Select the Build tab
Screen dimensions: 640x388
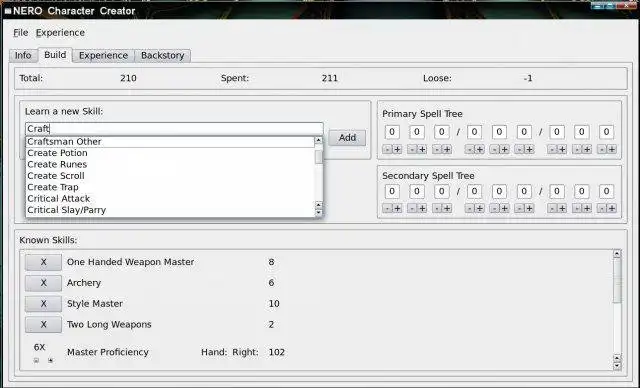click(55, 55)
